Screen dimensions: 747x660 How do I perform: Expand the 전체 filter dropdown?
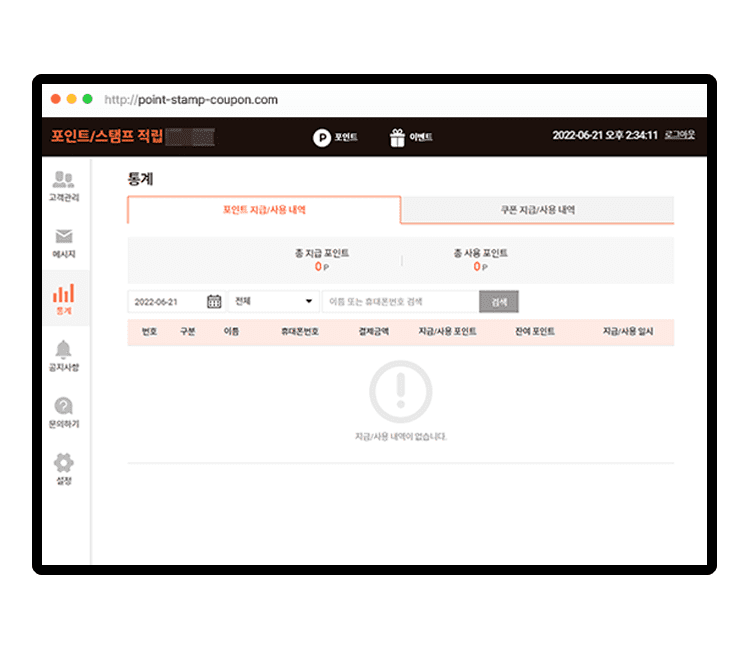[273, 301]
